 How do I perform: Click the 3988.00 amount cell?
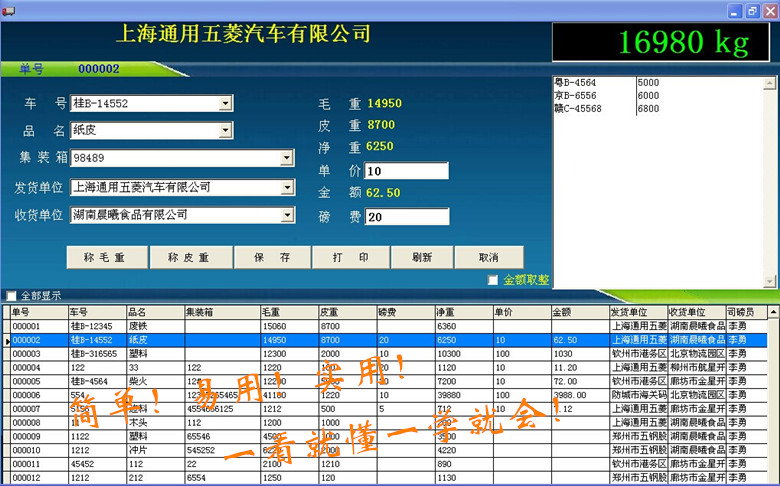[581, 395]
